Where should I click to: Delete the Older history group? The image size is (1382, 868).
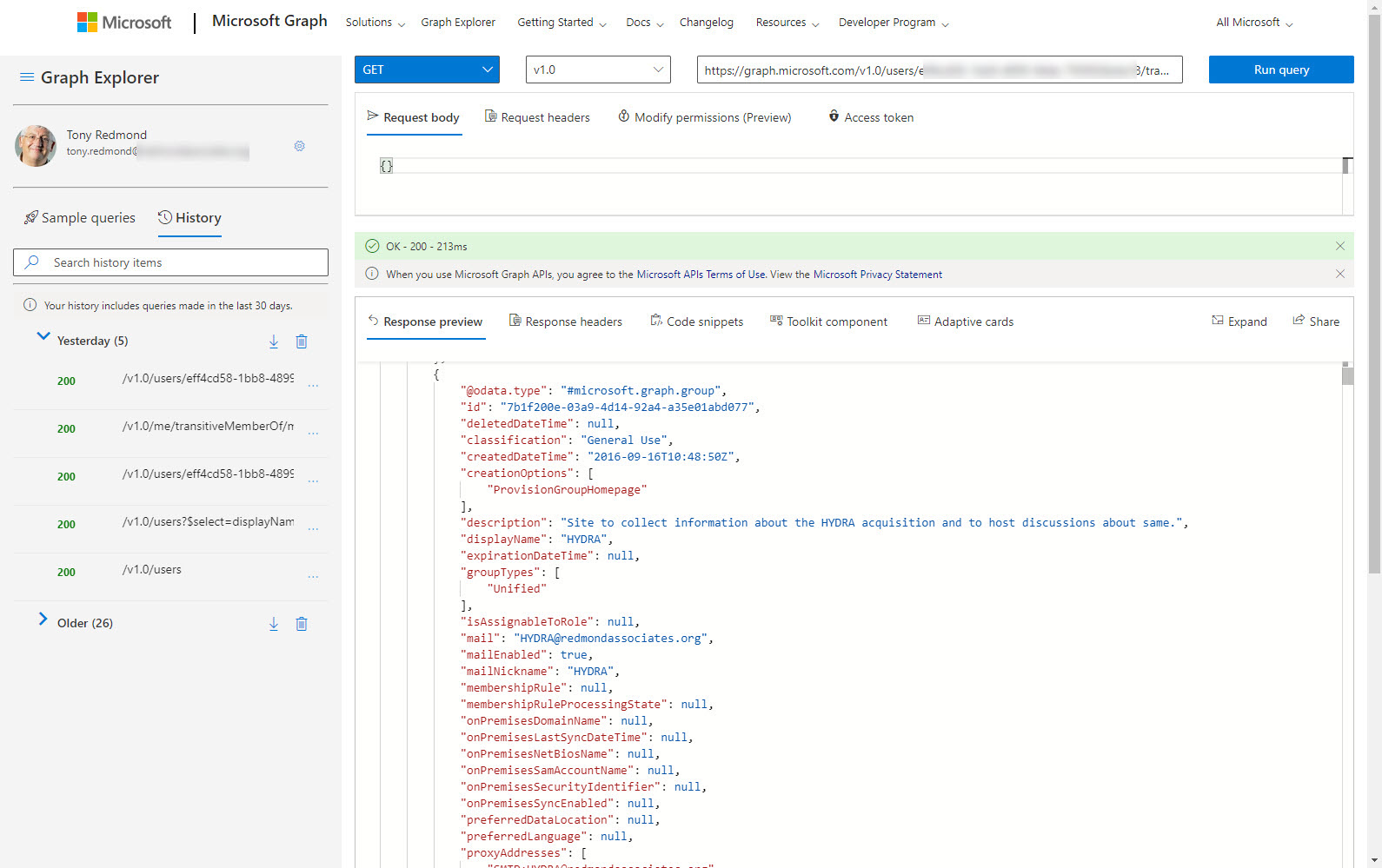pyautogui.click(x=302, y=624)
